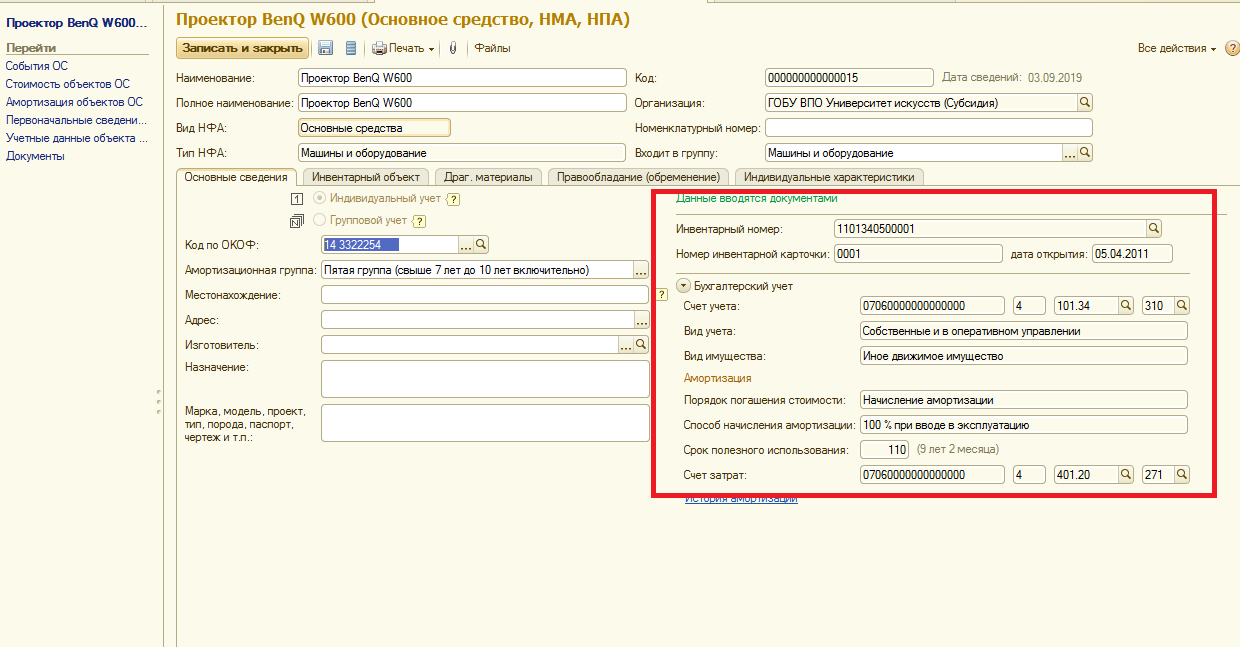Click magnifier next to account 401.20
This screenshot has width=1240, height=647.
[x=1126, y=475]
